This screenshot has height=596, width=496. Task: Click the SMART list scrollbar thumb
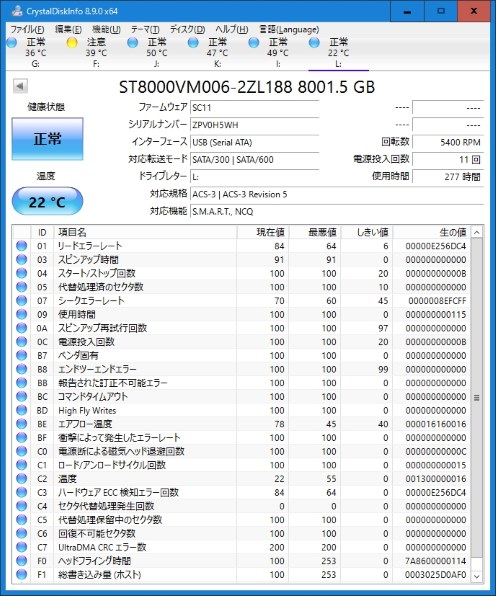click(477, 398)
